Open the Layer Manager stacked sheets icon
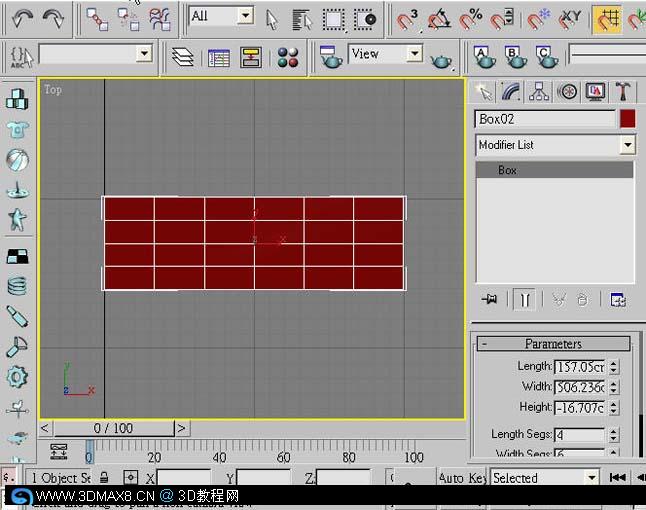The image size is (646, 510). point(183,57)
